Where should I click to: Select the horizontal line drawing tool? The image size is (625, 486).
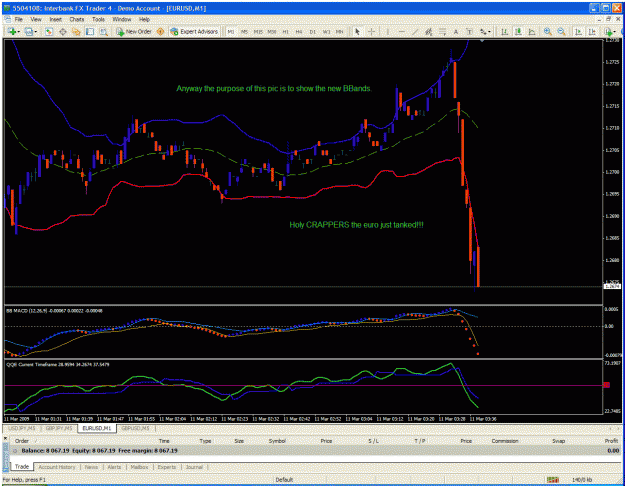[x=401, y=31]
